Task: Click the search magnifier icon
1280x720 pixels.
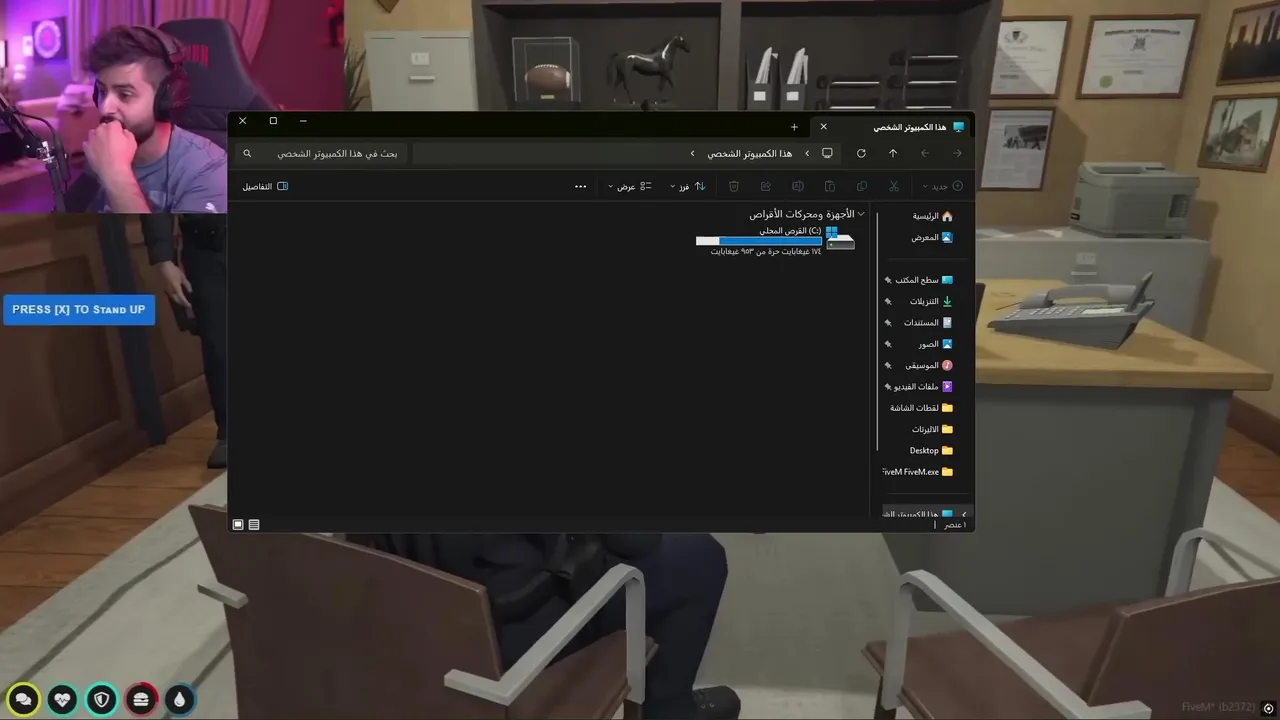Action: (x=247, y=153)
